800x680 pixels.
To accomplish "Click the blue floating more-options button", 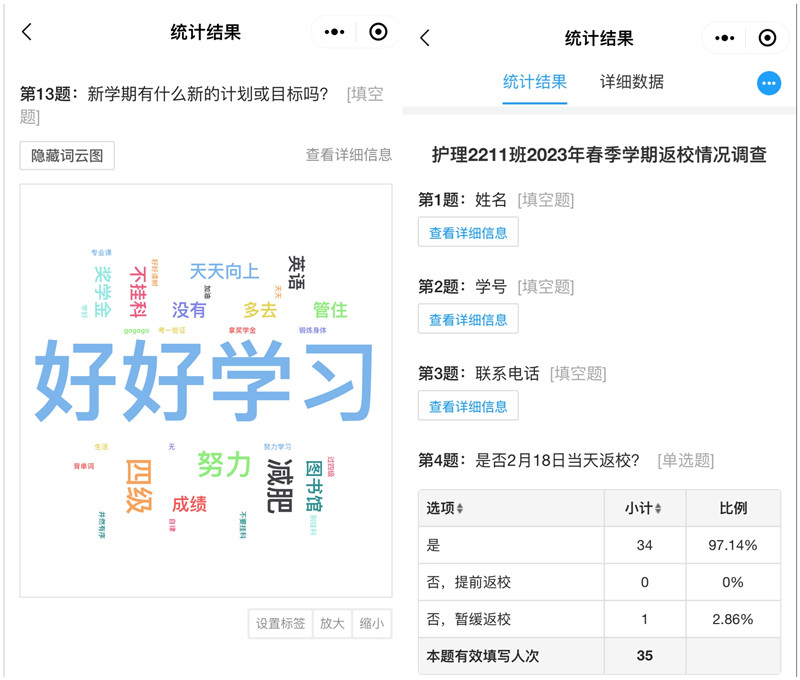I will tap(768, 84).
